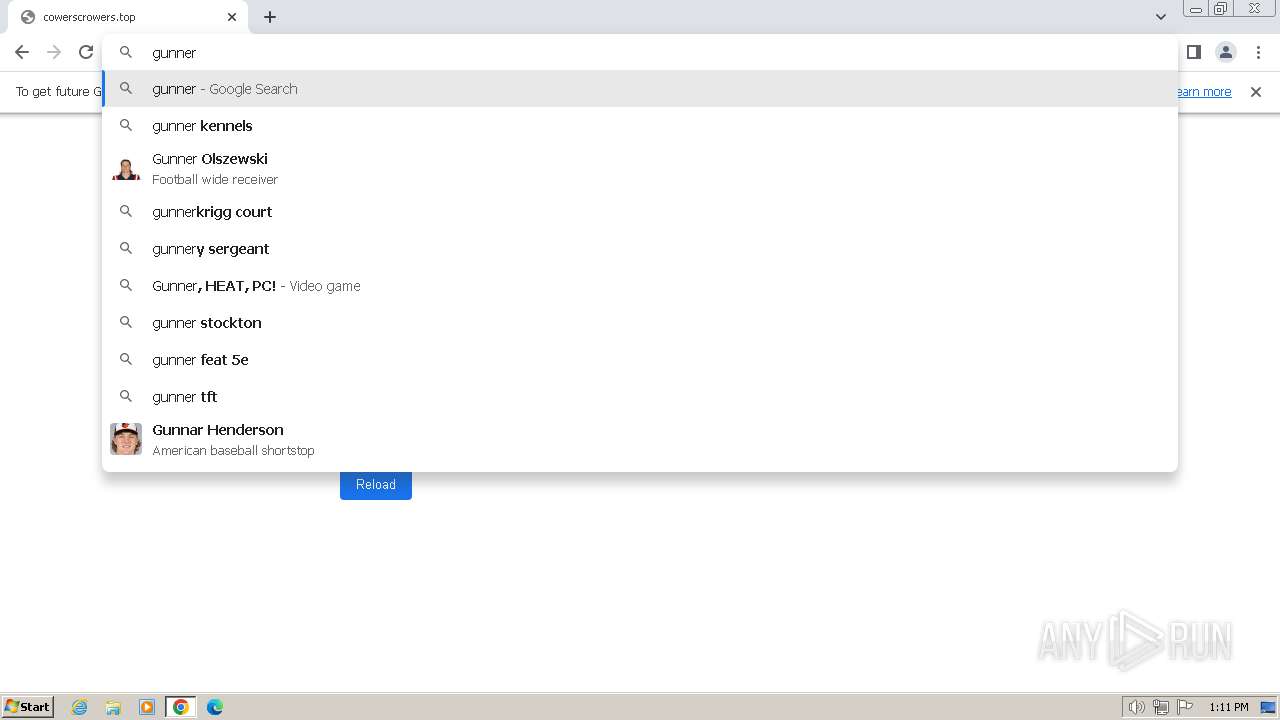1280x720 pixels.
Task: Dismiss the infobar with its X button
Action: [1256, 92]
